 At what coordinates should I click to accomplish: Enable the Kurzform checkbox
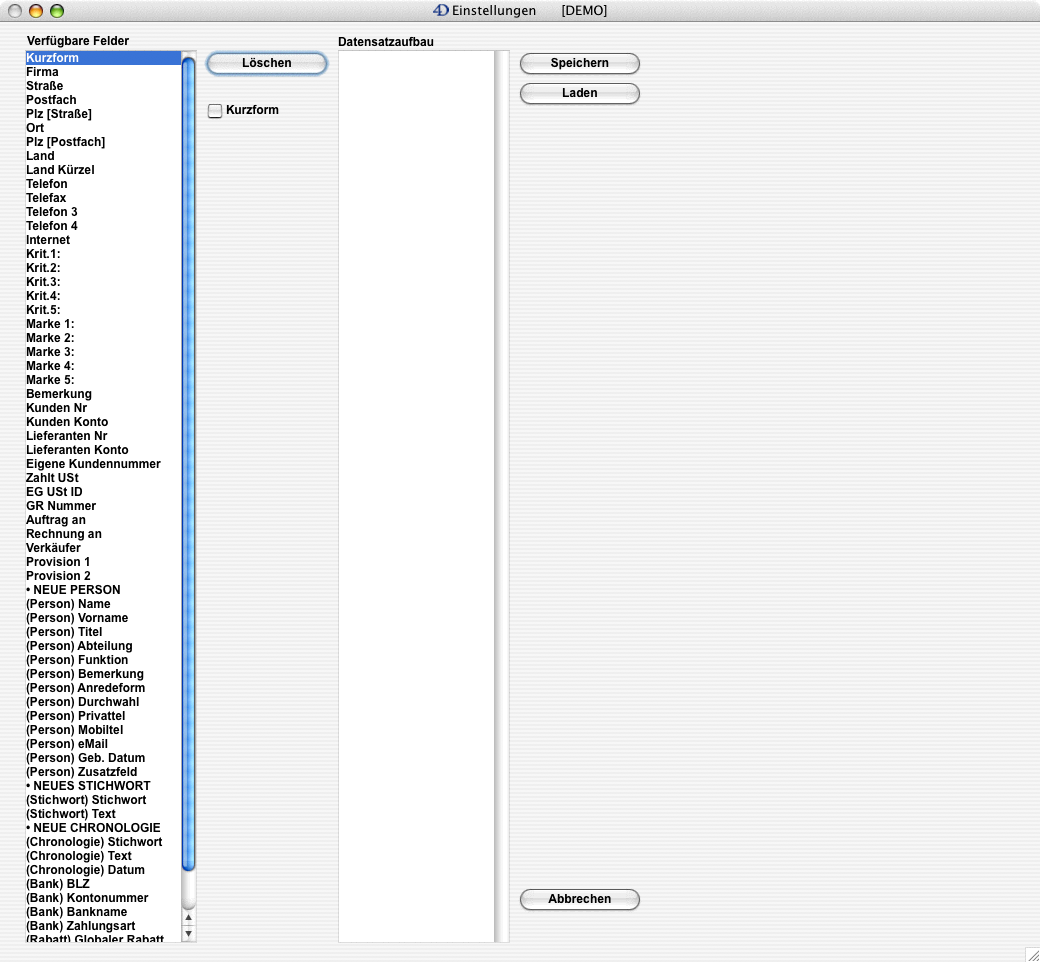pyautogui.click(x=215, y=111)
